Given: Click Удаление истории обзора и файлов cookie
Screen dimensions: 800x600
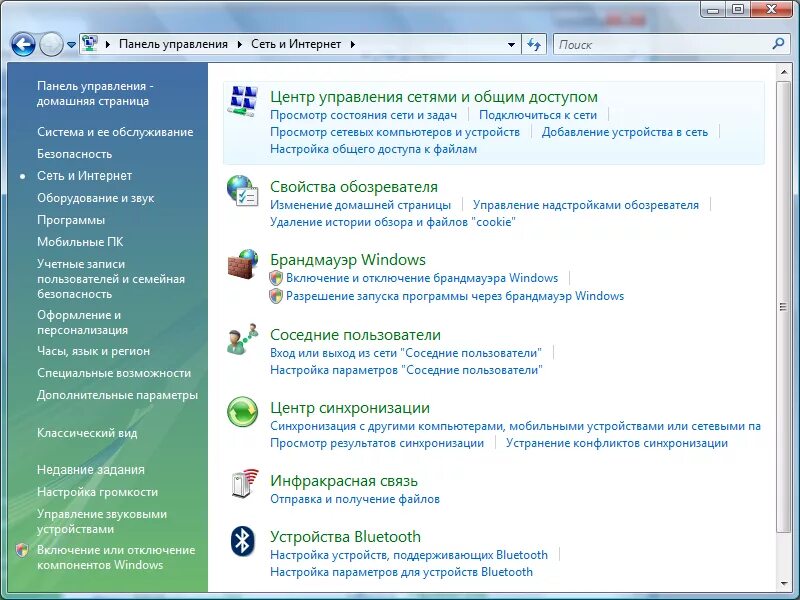Looking at the screenshot, I should click(393, 222).
